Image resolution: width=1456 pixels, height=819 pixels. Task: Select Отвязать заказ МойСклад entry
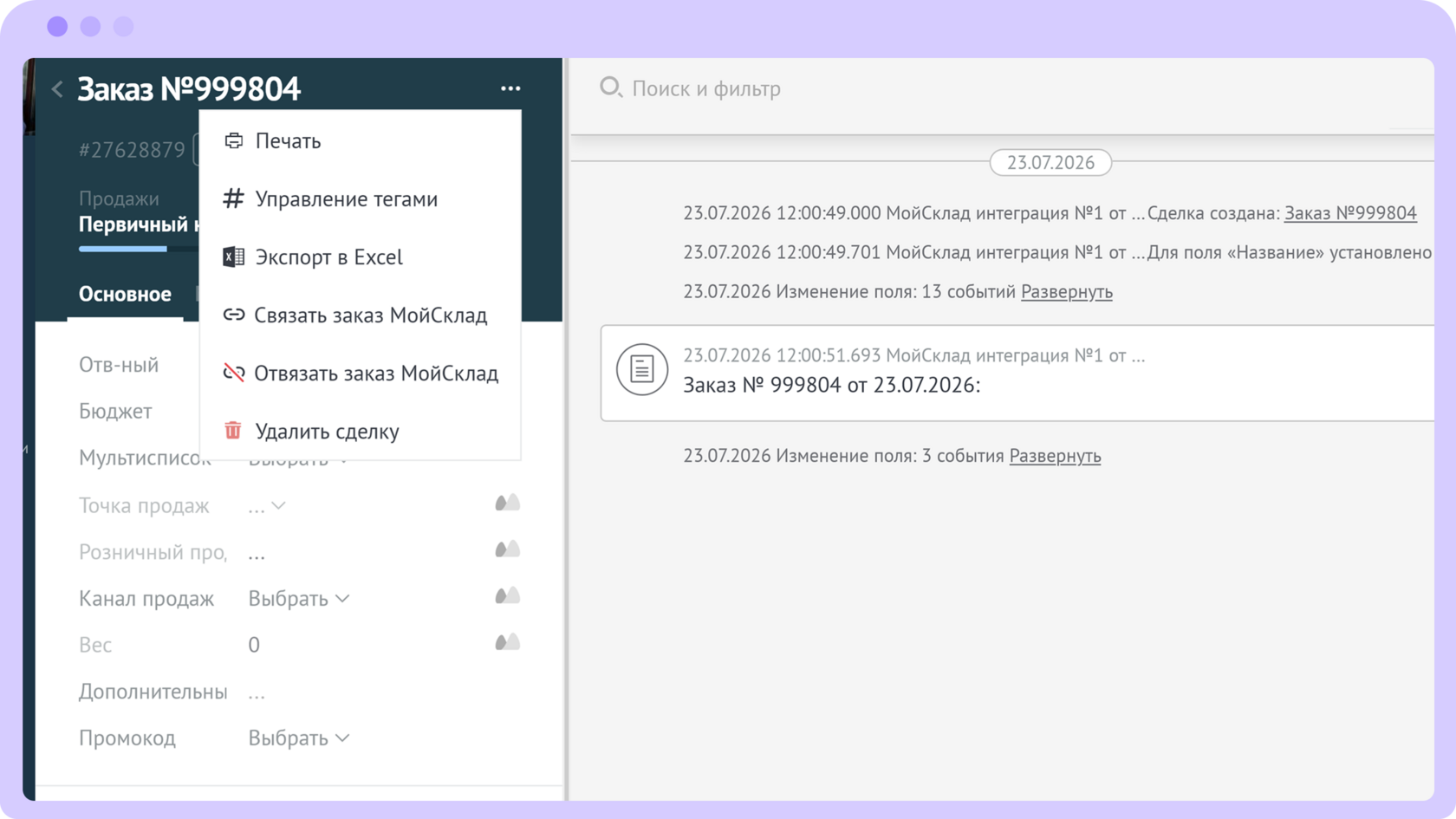(x=360, y=373)
